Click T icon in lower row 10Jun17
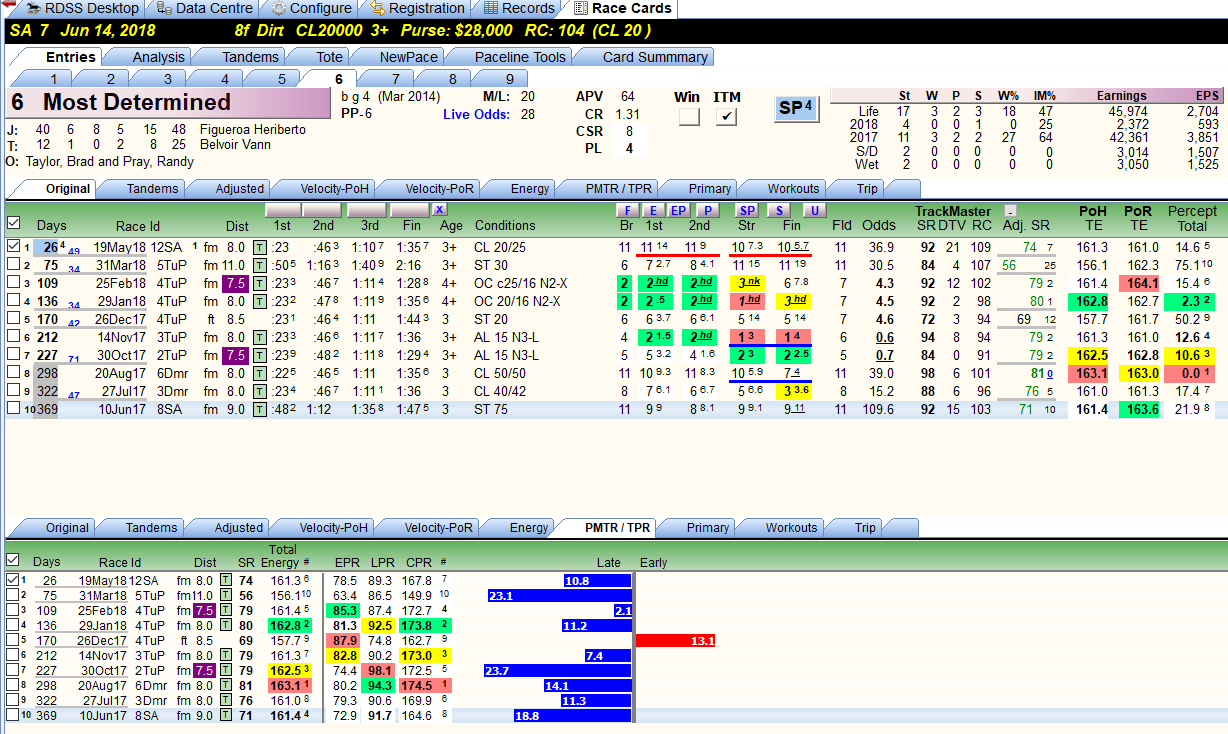The width and height of the screenshot is (1228, 734). point(226,715)
